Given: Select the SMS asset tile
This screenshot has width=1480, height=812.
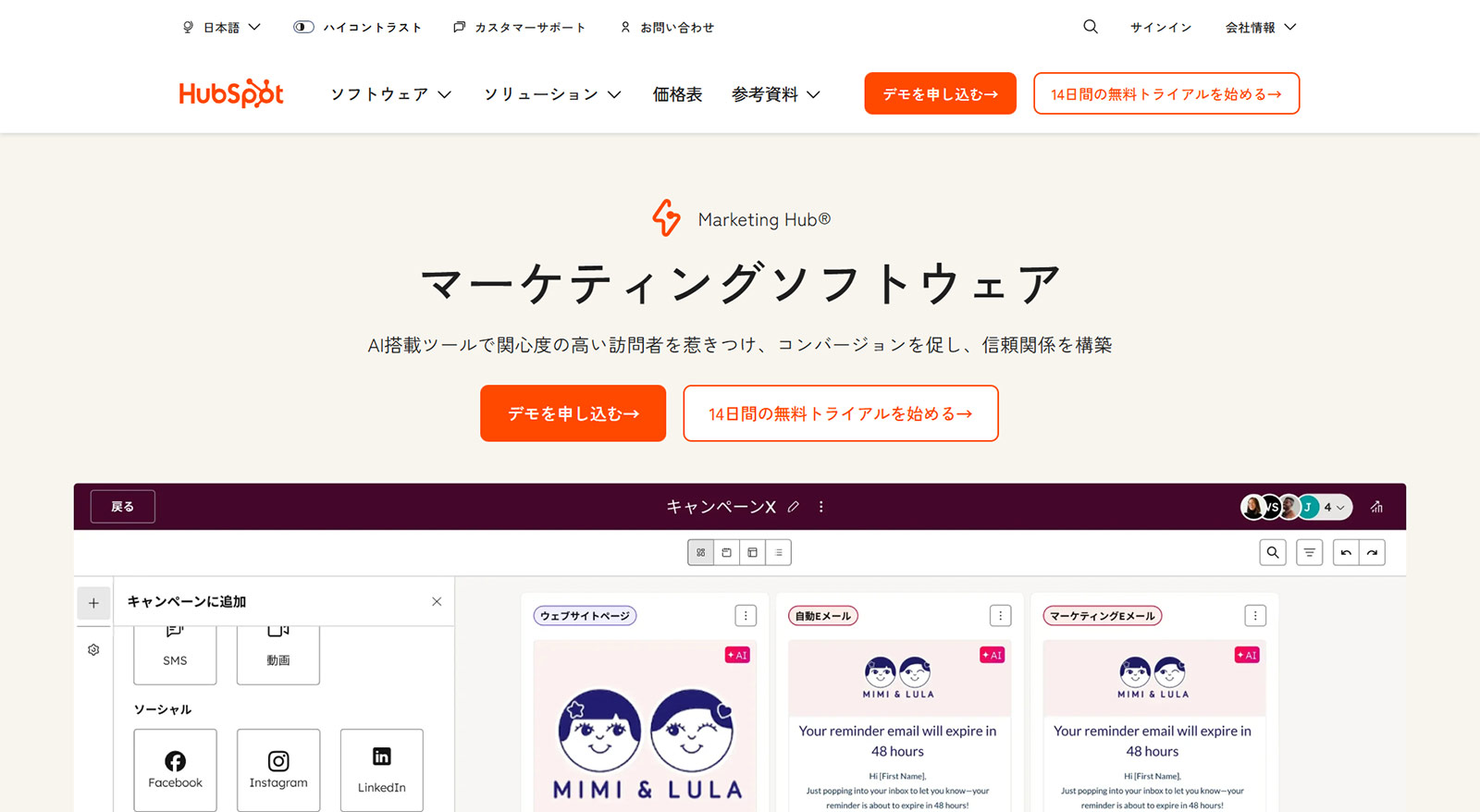Looking at the screenshot, I should (x=175, y=655).
